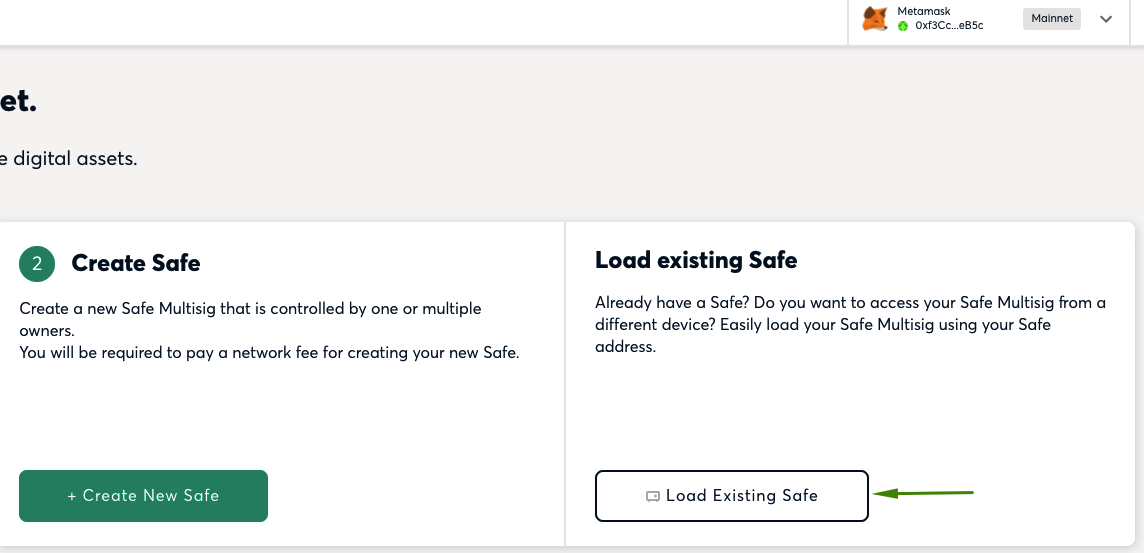Click the Load existing Safe heading

coord(696,260)
